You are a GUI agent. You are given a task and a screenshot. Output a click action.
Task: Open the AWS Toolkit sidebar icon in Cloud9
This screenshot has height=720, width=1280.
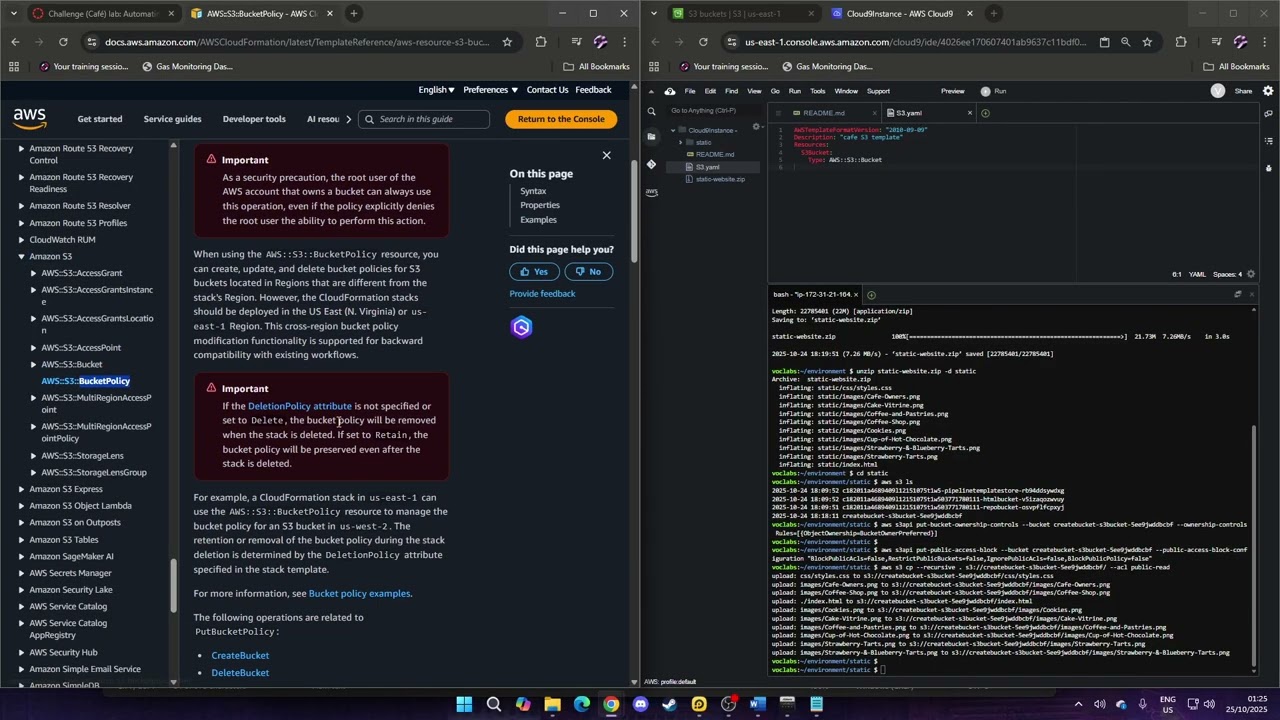[652, 191]
